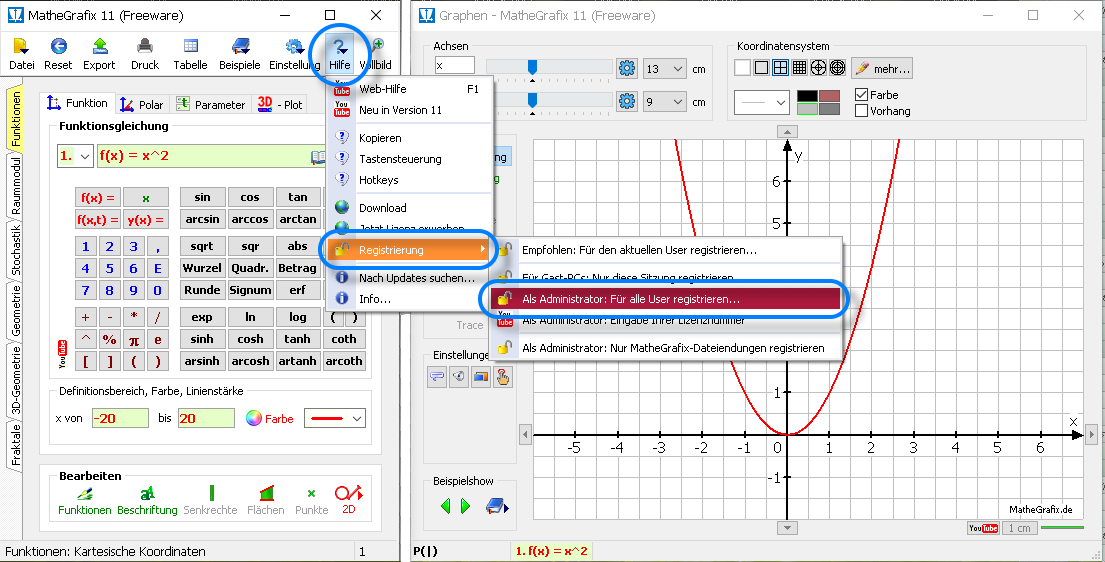Click the y-axis gear settings icon
1105x562 pixels.
point(626,102)
